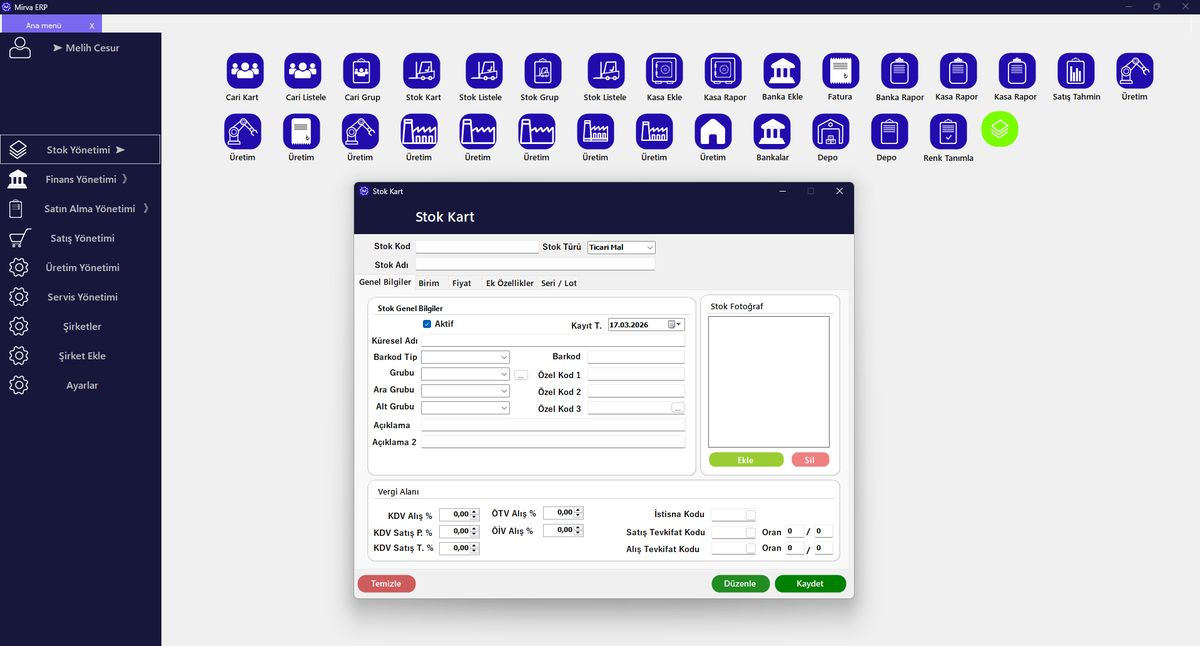Click the Stok Yönetimi layers icon in sidebar
The width and height of the screenshot is (1200, 646).
[x=18, y=150]
